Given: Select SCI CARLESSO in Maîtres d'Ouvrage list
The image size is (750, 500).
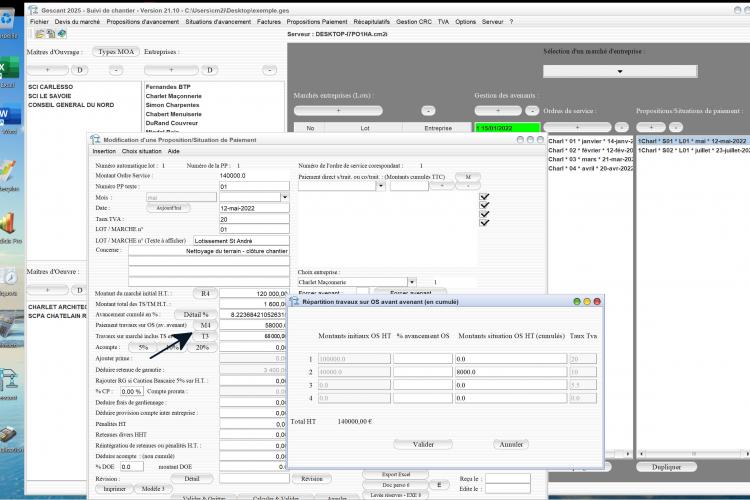Looking at the screenshot, I should (51, 87).
